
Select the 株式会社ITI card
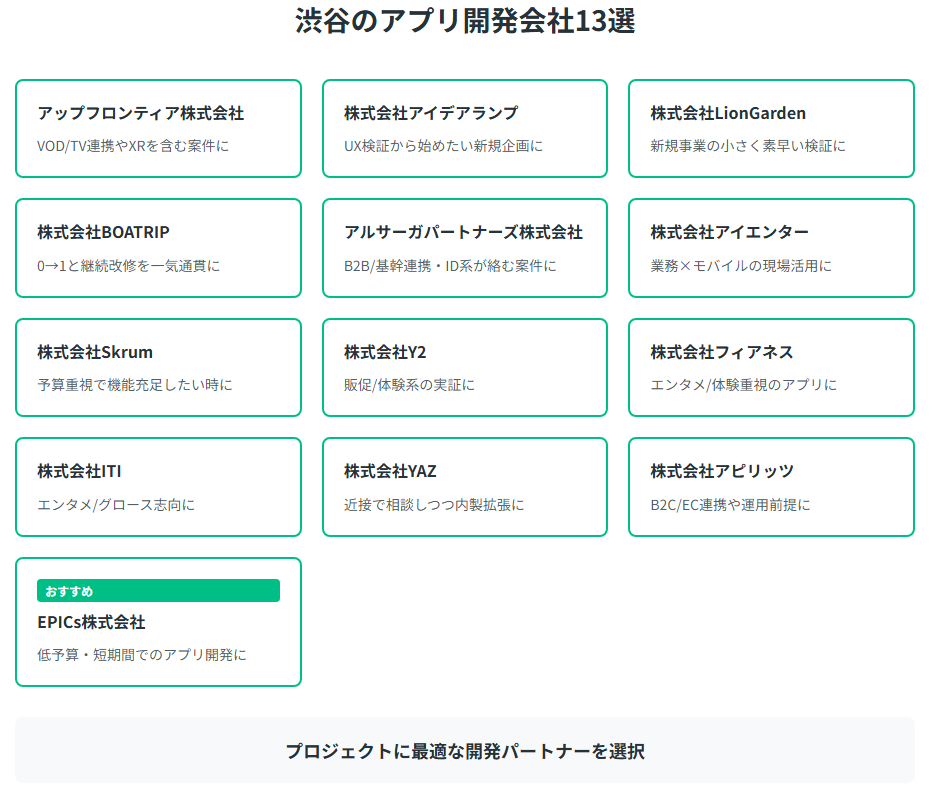158,487
